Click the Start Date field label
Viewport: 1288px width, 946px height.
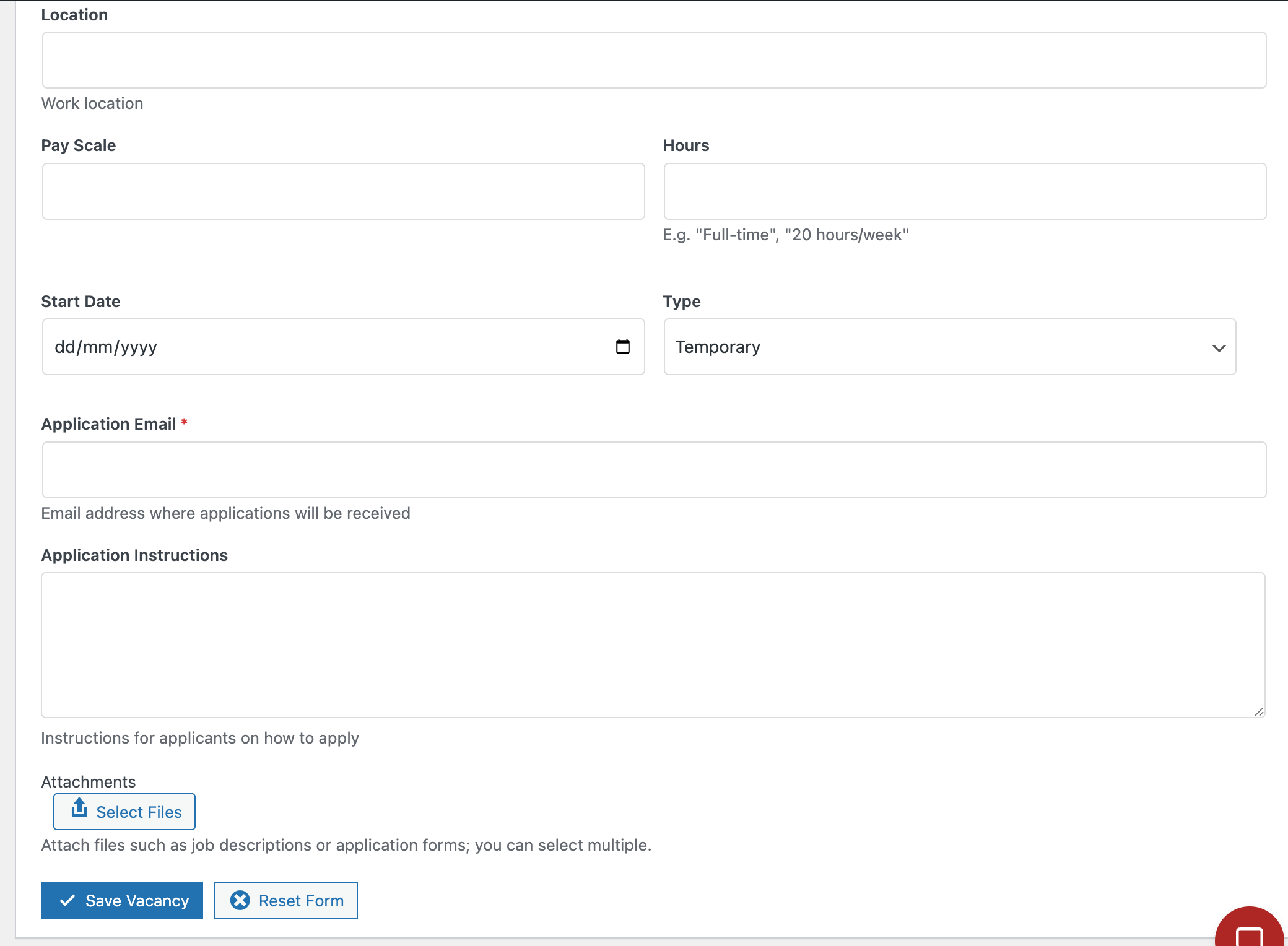[x=80, y=302]
